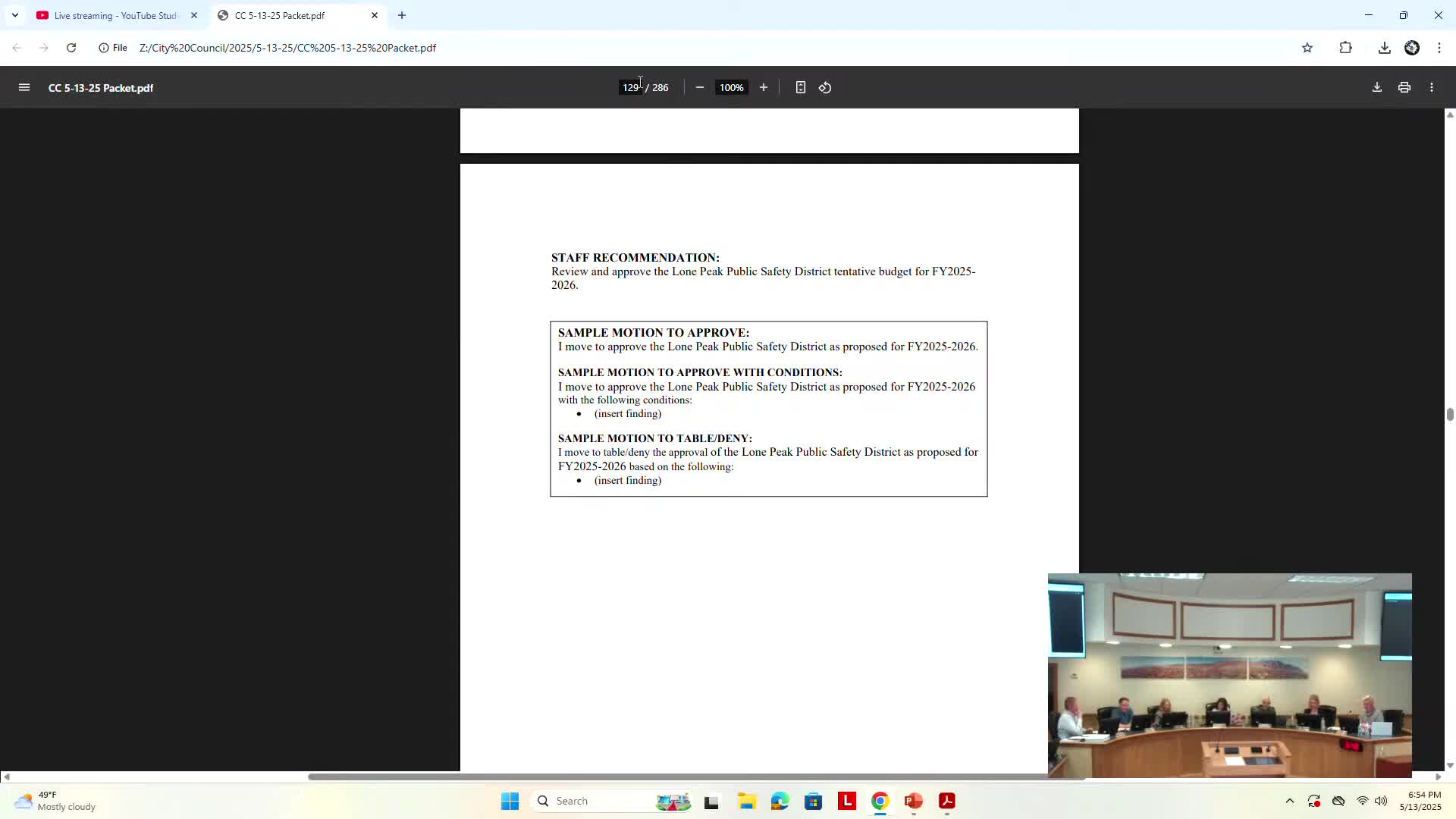
Task: Show hidden system tray icons
Action: (x=1290, y=801)
